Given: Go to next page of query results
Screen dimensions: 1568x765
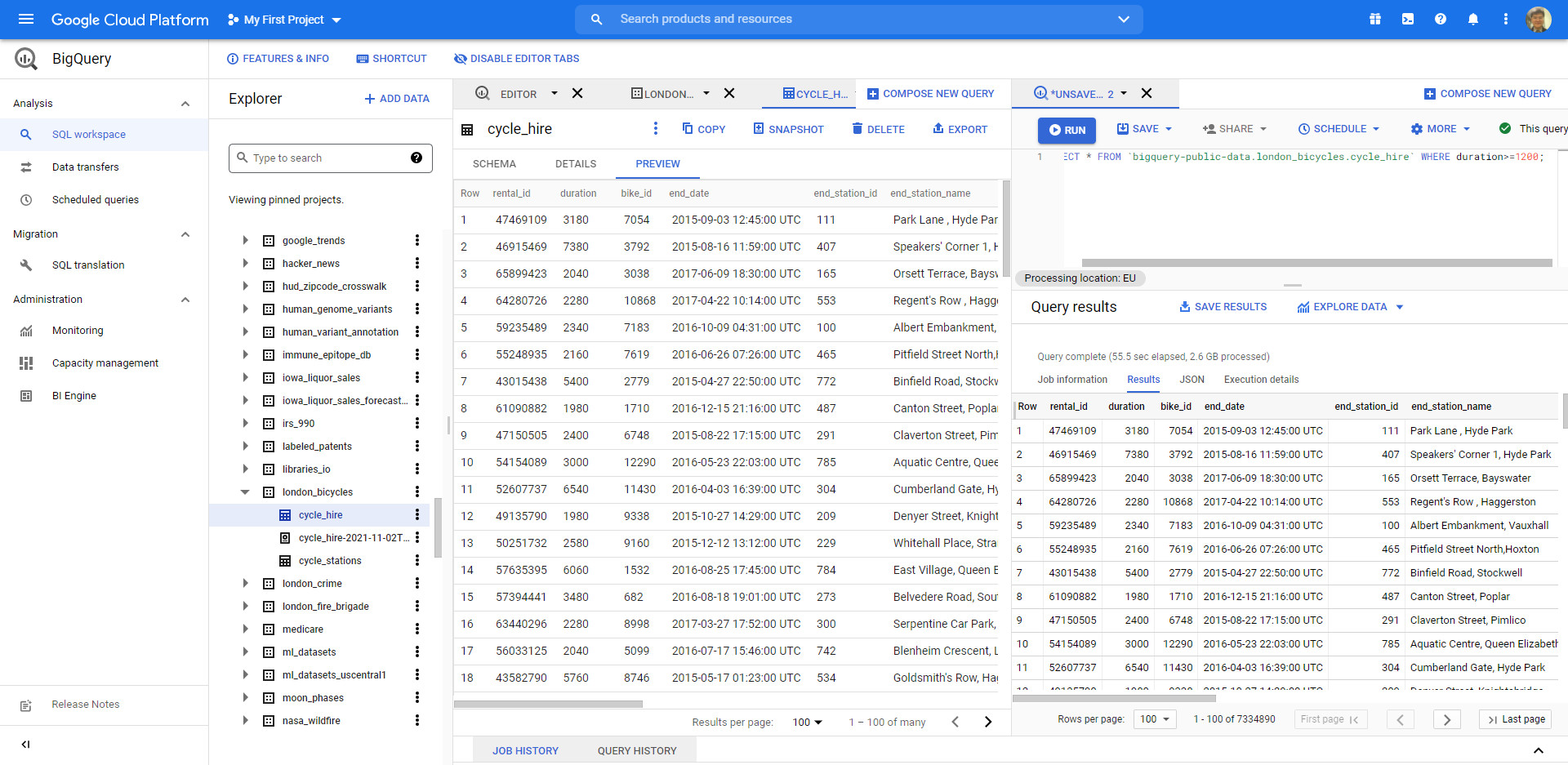Looking at the screenshot, I should tap(1447, 719).
